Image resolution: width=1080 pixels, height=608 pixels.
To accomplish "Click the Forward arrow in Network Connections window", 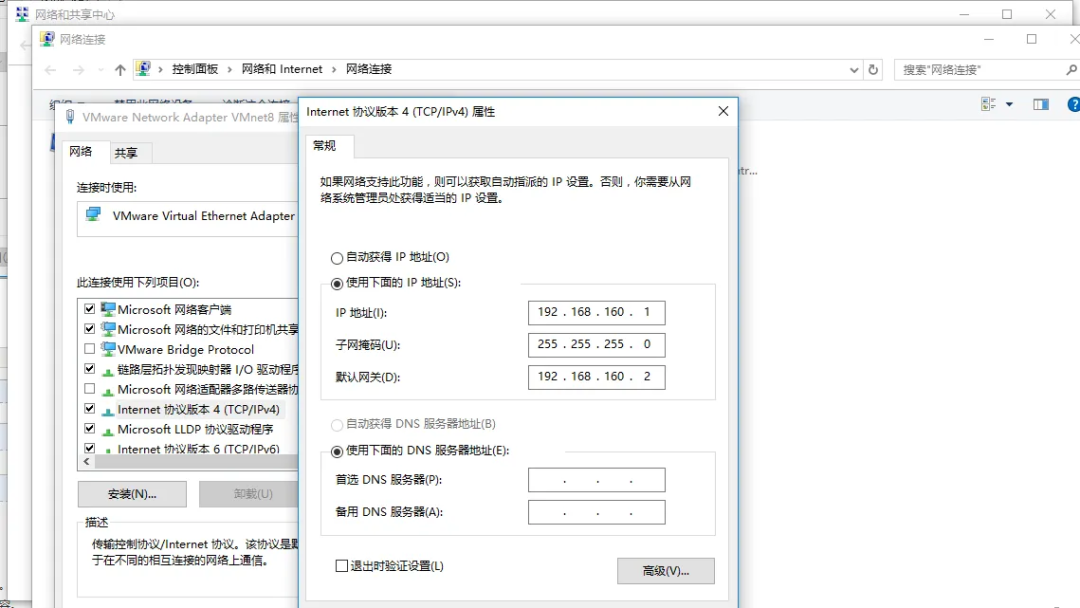I will tap(79, 70).
